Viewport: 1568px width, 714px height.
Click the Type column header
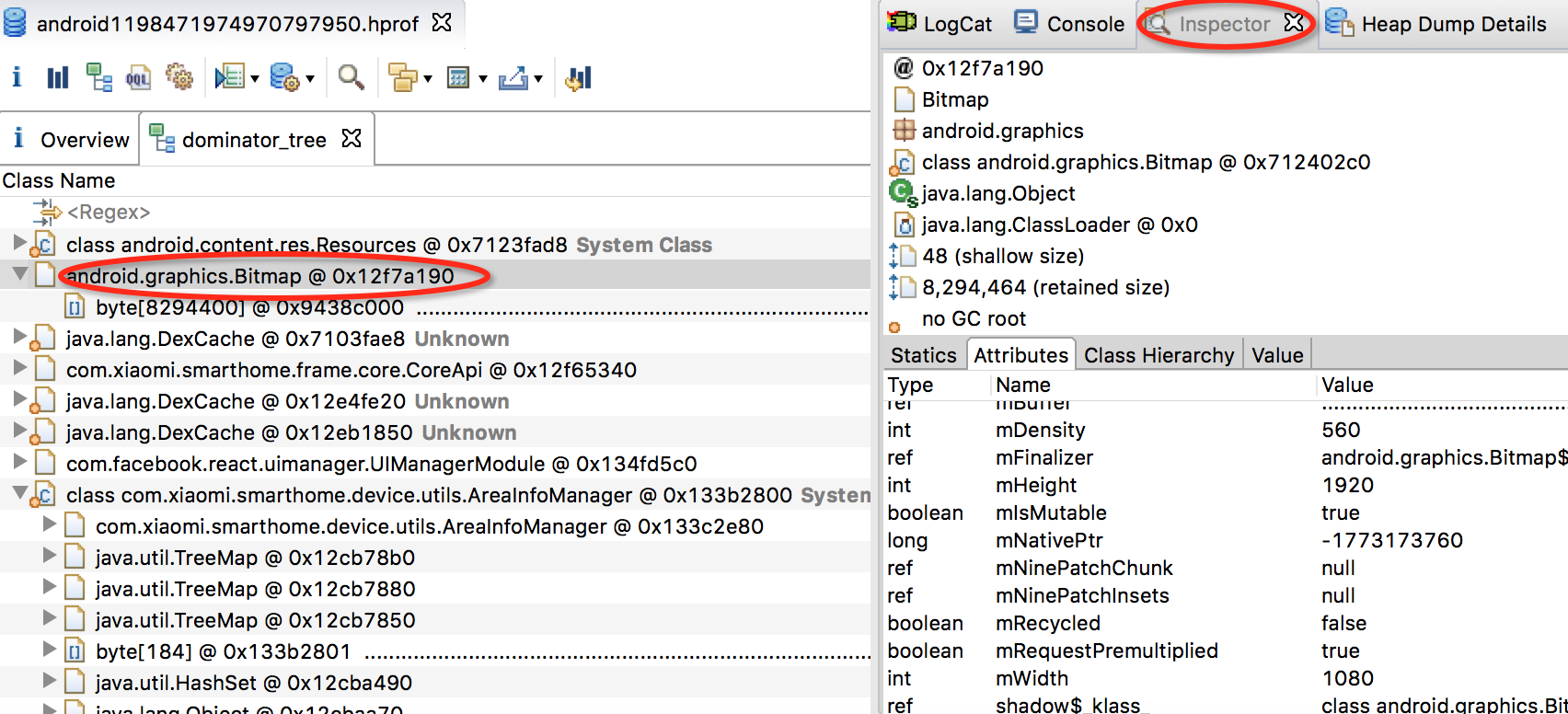910,385
